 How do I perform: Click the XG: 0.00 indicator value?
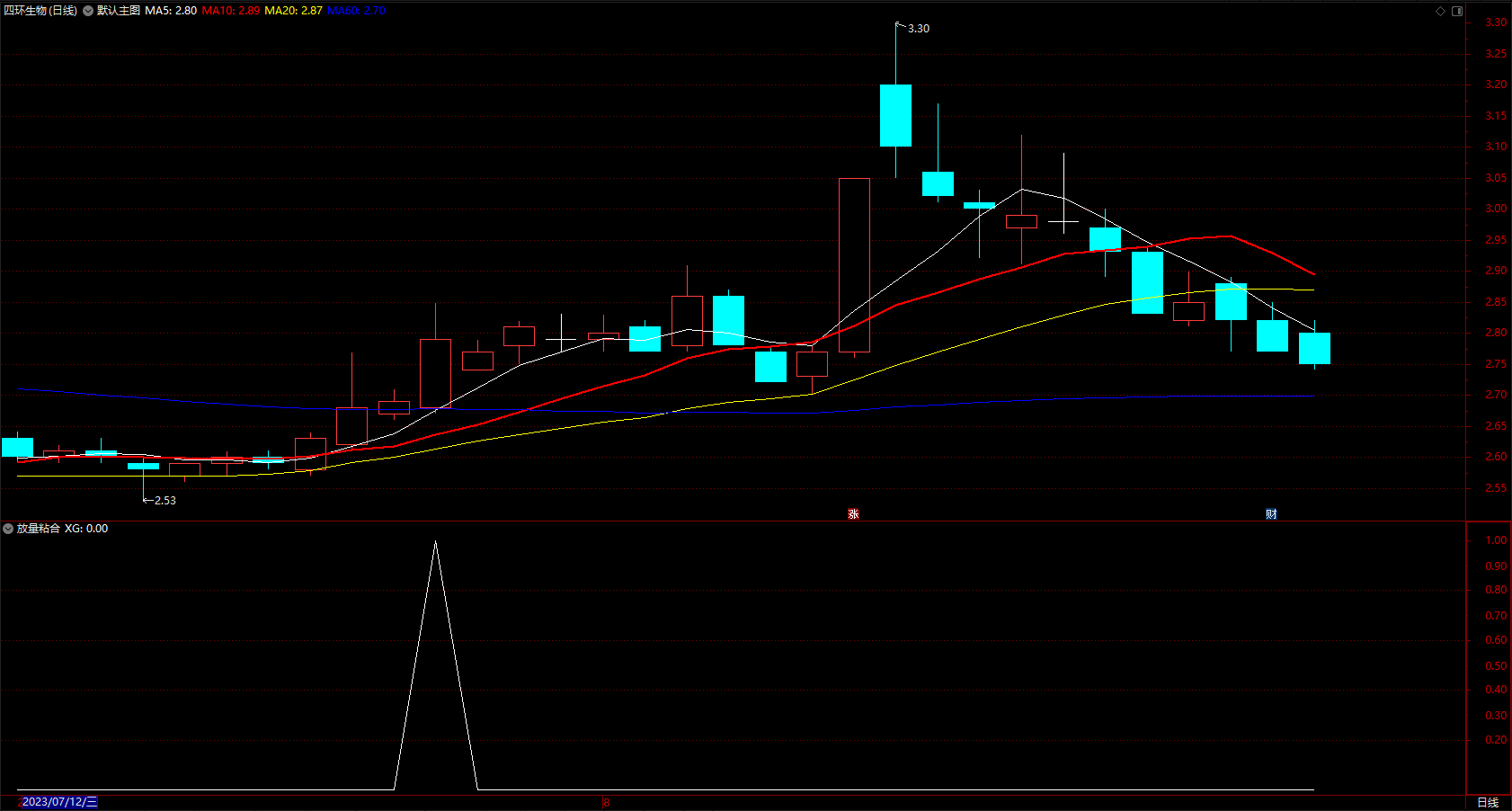coord(86,529)
